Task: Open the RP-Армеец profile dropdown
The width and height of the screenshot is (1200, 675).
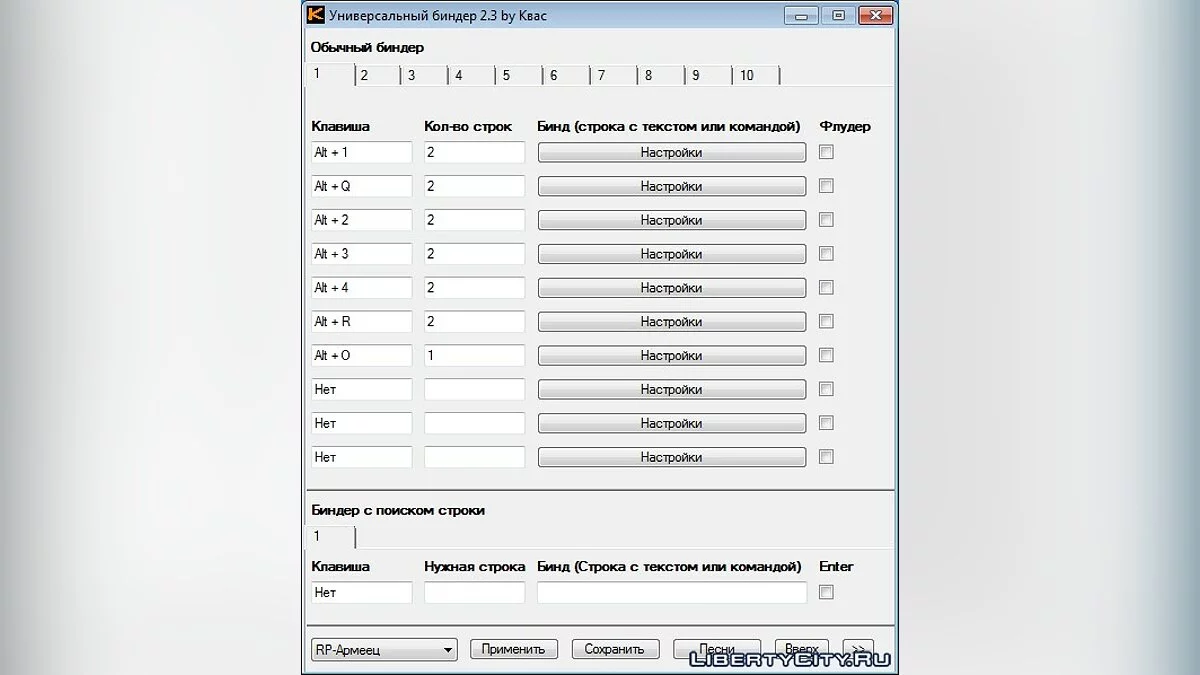Action: click(x=384, y=649)
